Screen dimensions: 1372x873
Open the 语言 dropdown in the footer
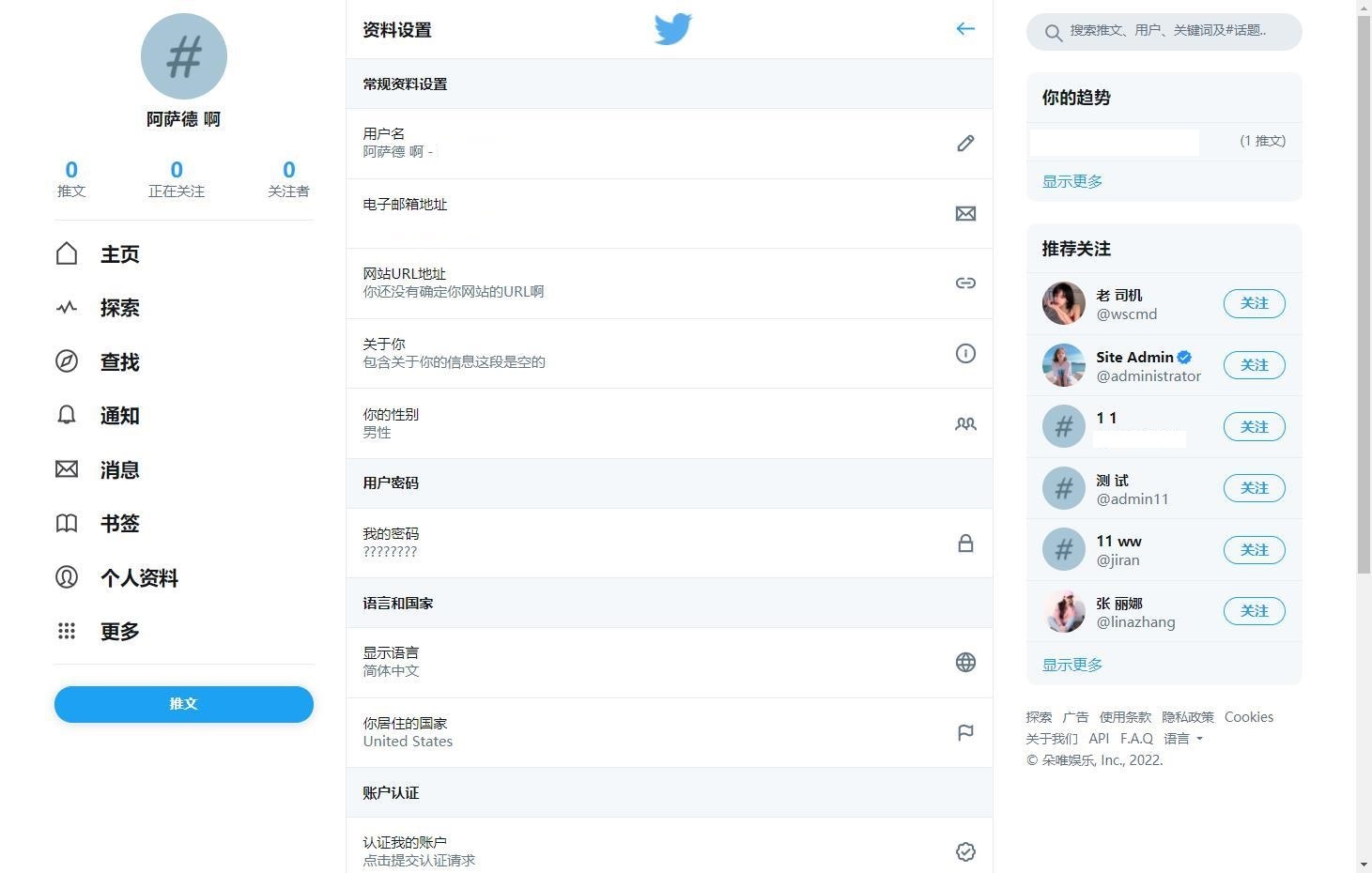(x=1182, y=739)
